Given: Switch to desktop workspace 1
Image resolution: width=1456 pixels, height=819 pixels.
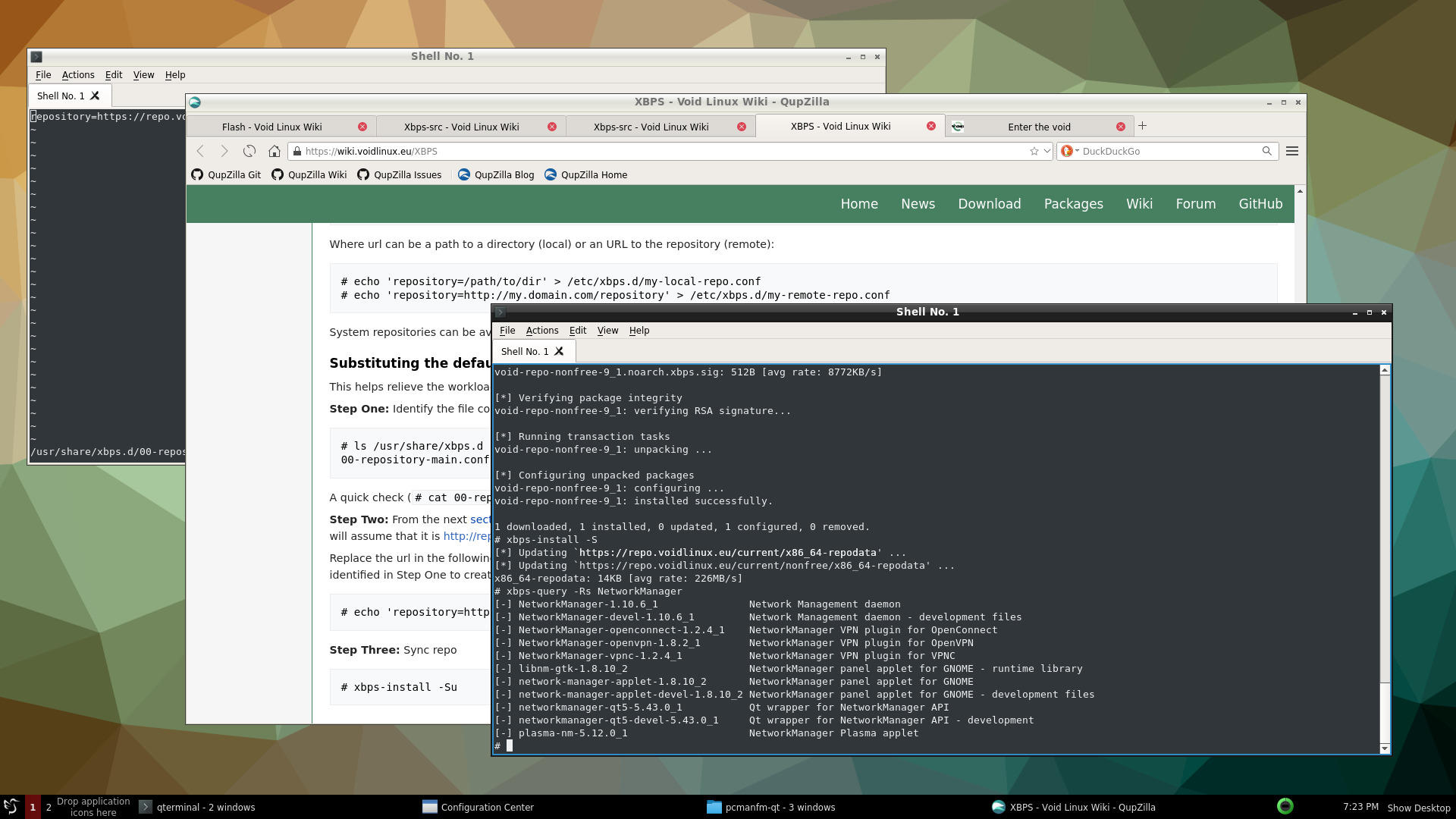Looking at the screenshot, I should 33,807.
